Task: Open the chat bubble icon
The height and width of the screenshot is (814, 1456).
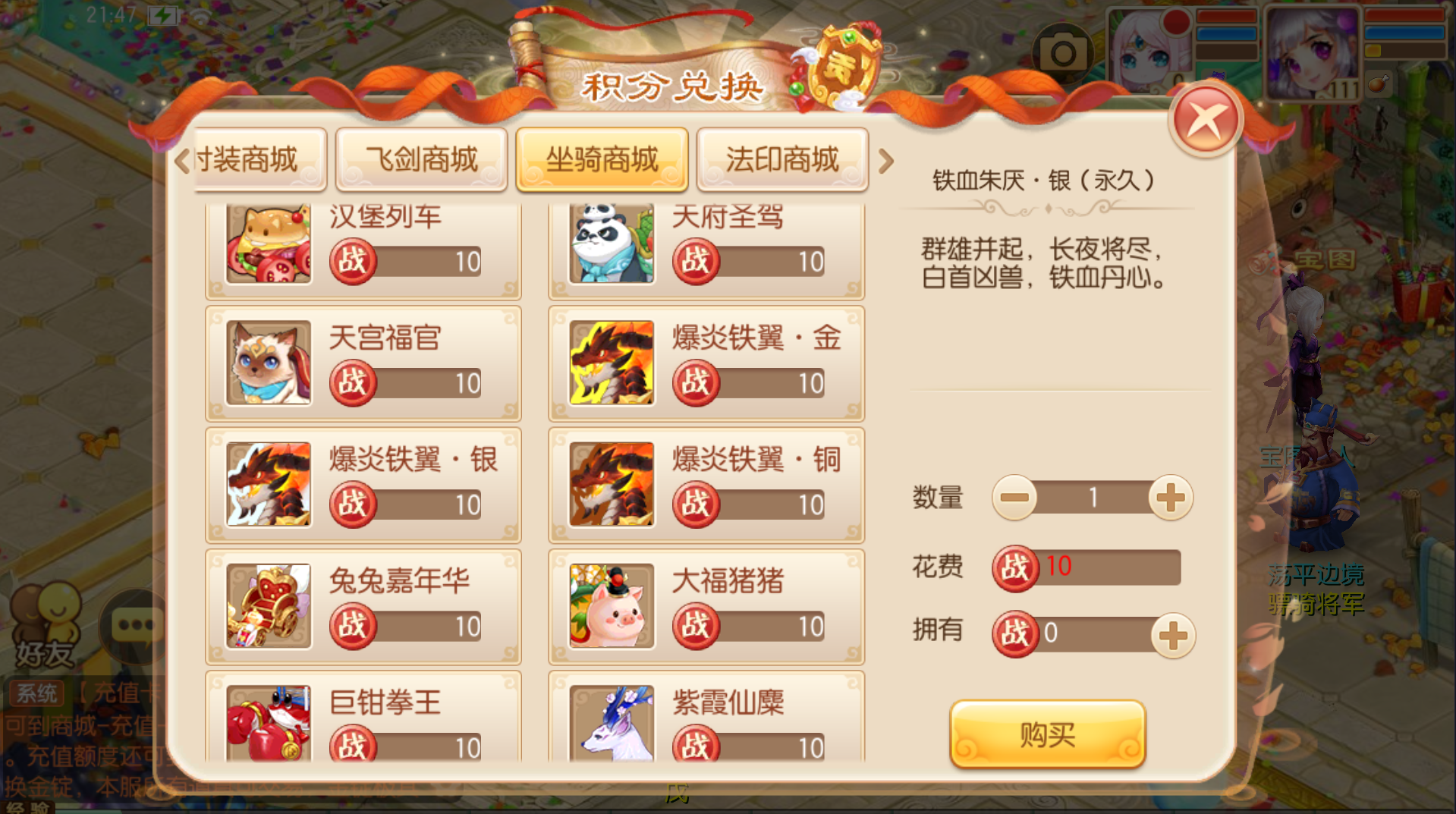Action: (135, 627)
